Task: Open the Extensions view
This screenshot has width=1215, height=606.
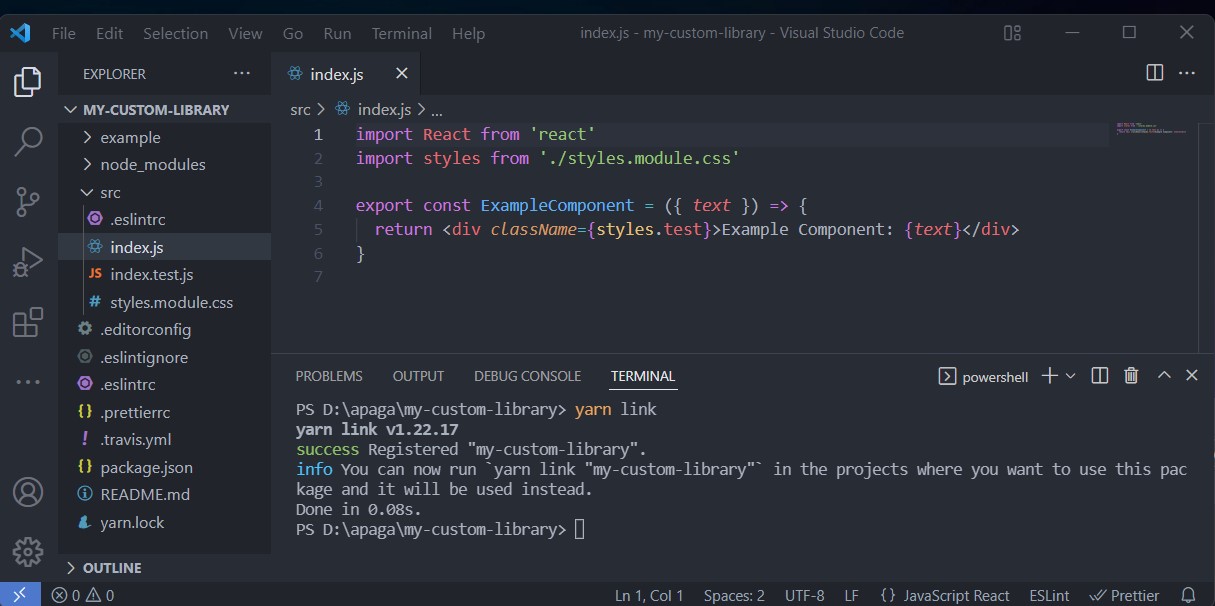Action: click(28, 322)
